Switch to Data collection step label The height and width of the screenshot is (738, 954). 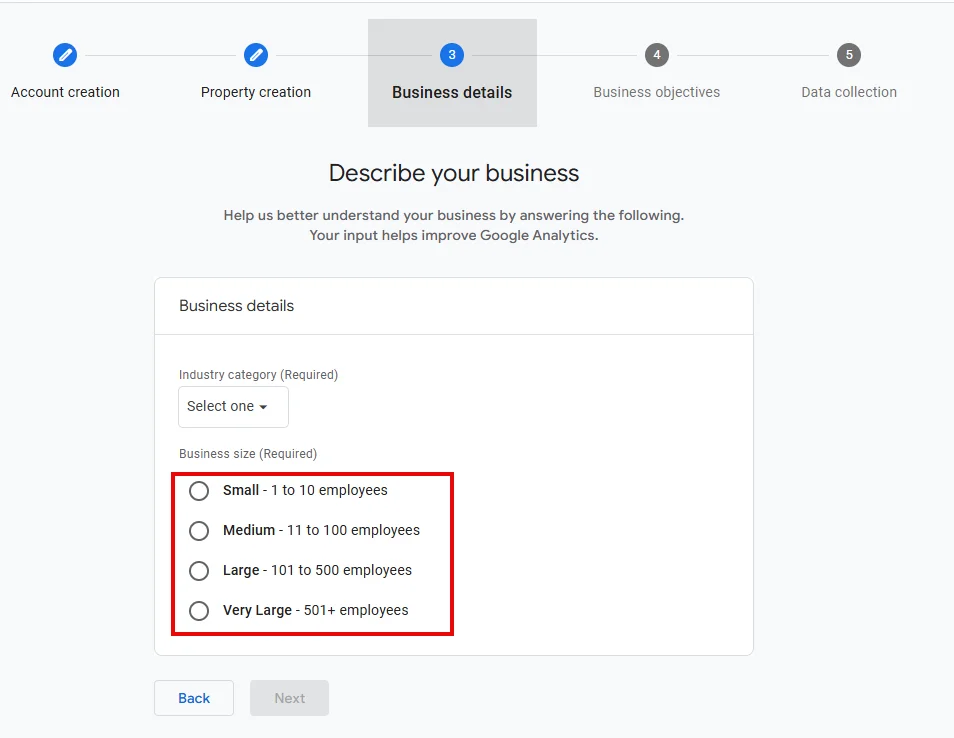tap(849, 92)
